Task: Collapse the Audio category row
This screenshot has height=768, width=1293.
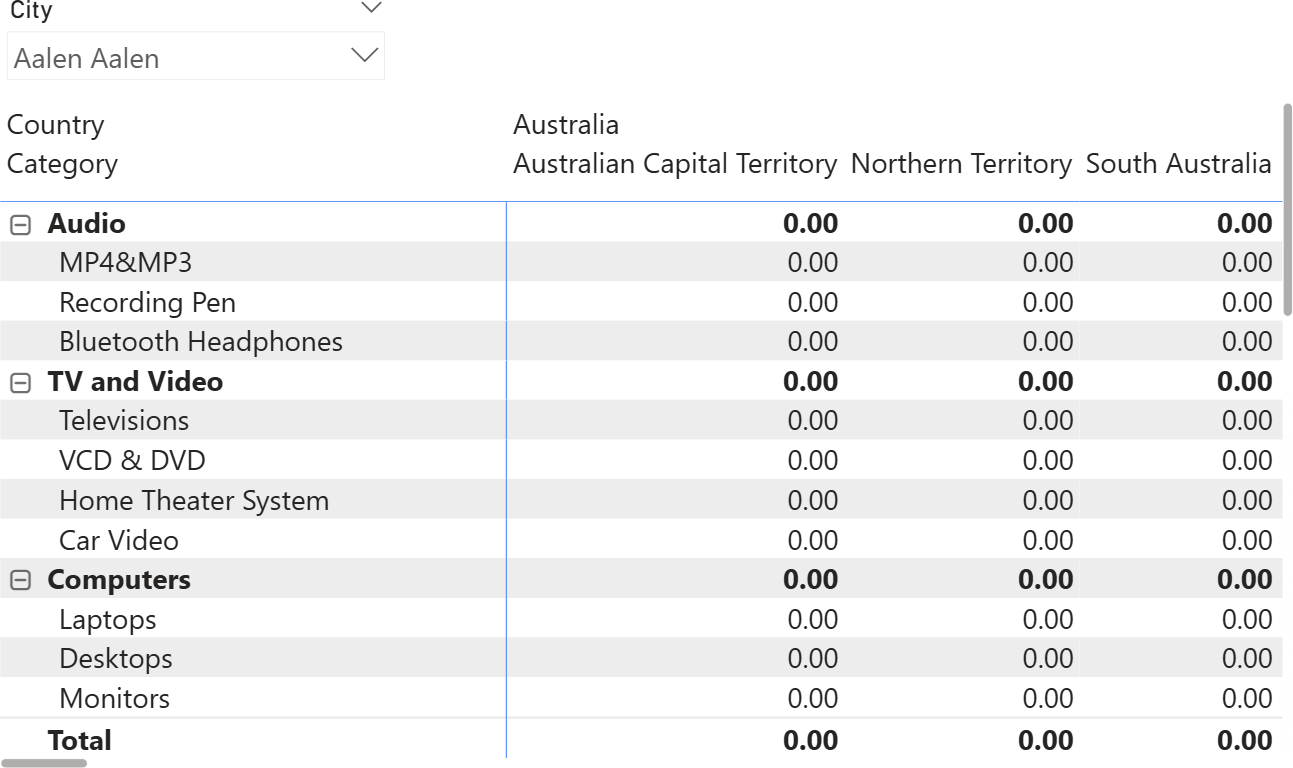Action: click(20, 224)
